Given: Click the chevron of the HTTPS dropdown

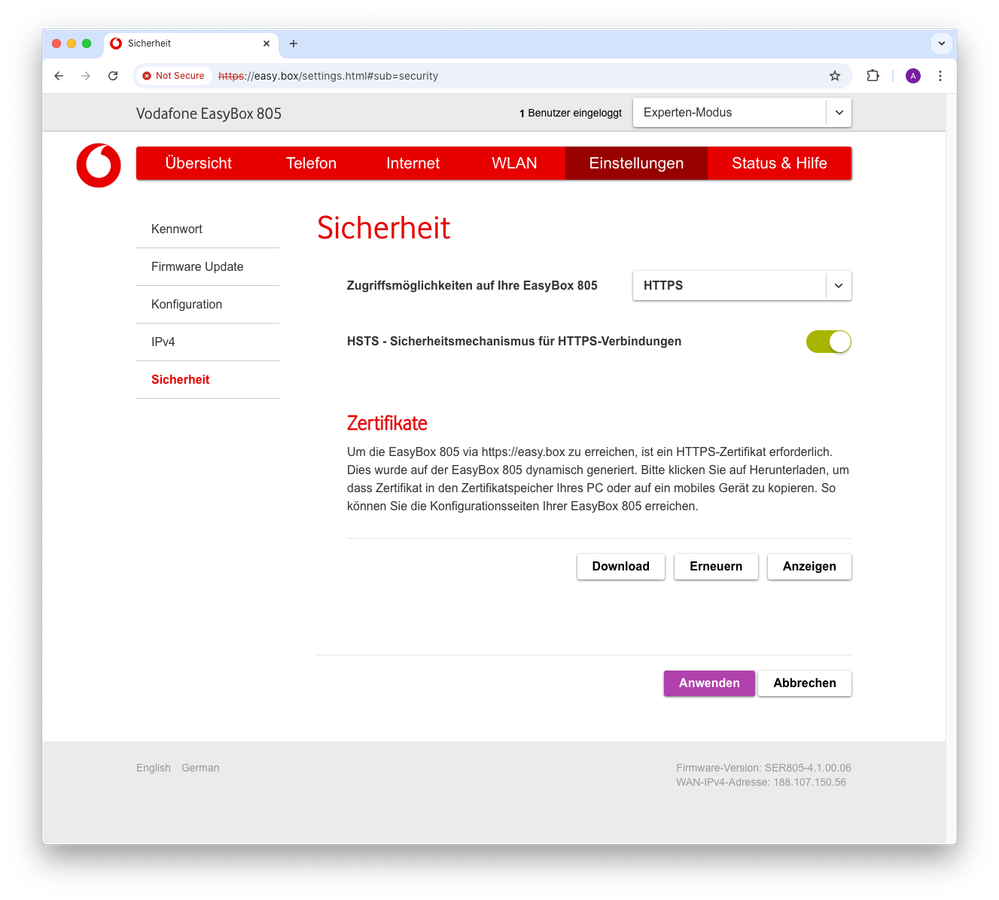Looking at the screenshot, I should 838,285.
